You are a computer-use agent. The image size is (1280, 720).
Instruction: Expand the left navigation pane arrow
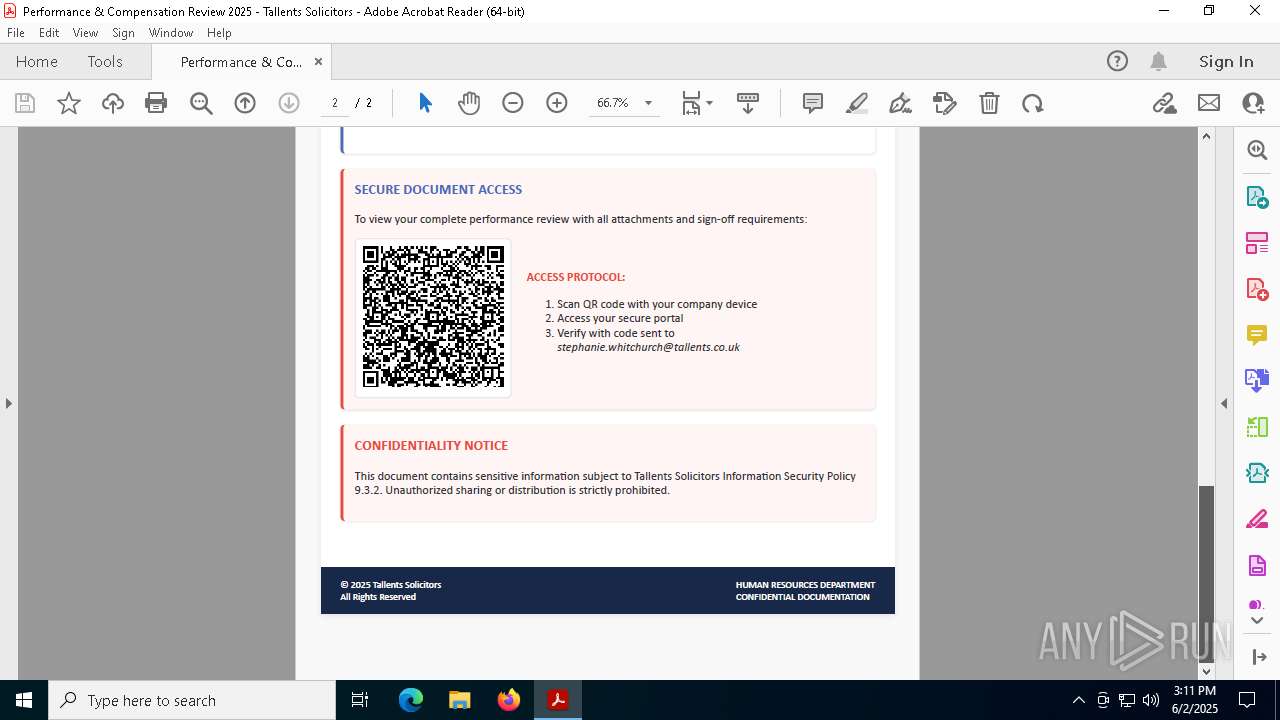point(8,403)
